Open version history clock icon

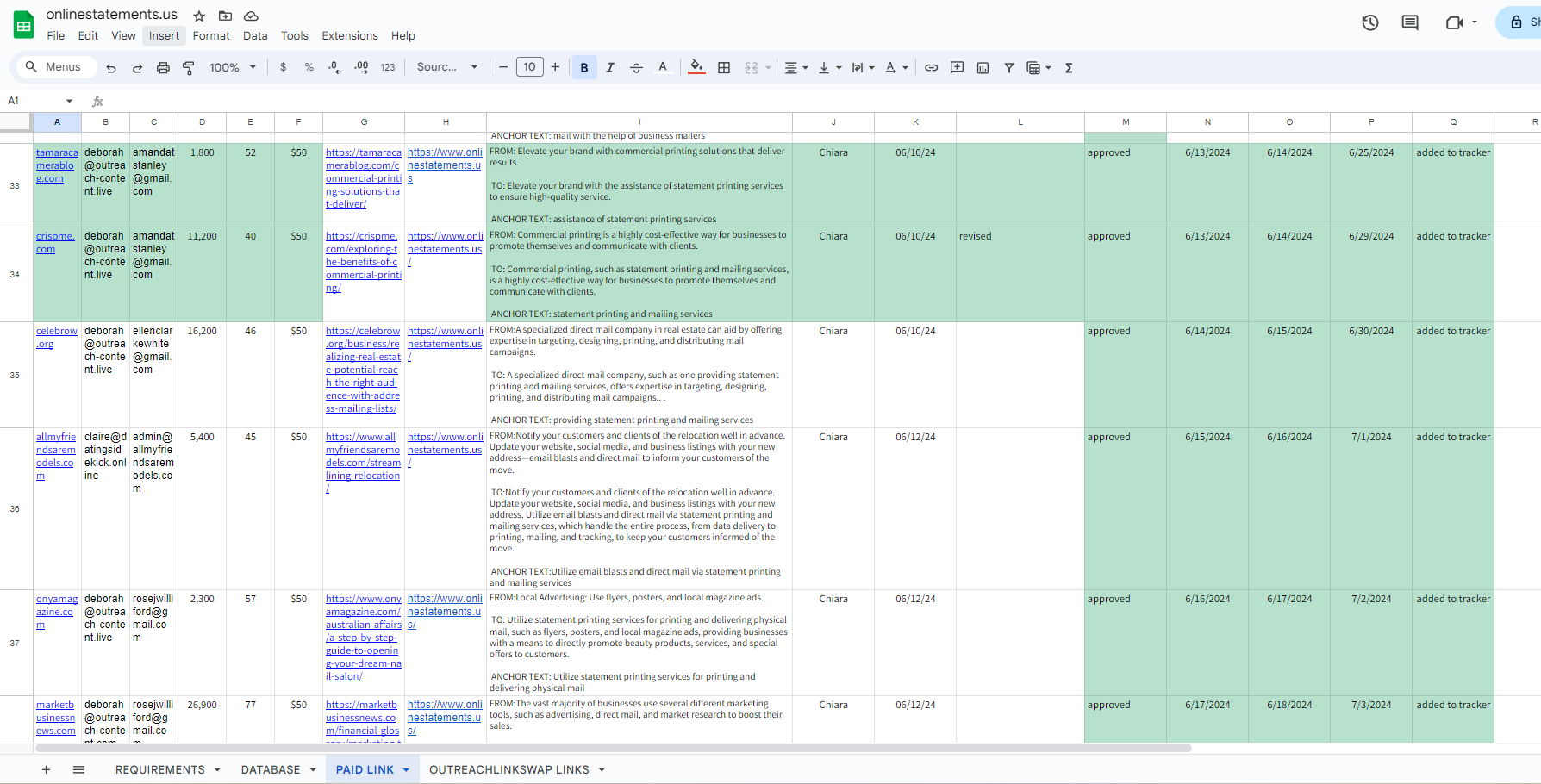(x=1370, y=23)
